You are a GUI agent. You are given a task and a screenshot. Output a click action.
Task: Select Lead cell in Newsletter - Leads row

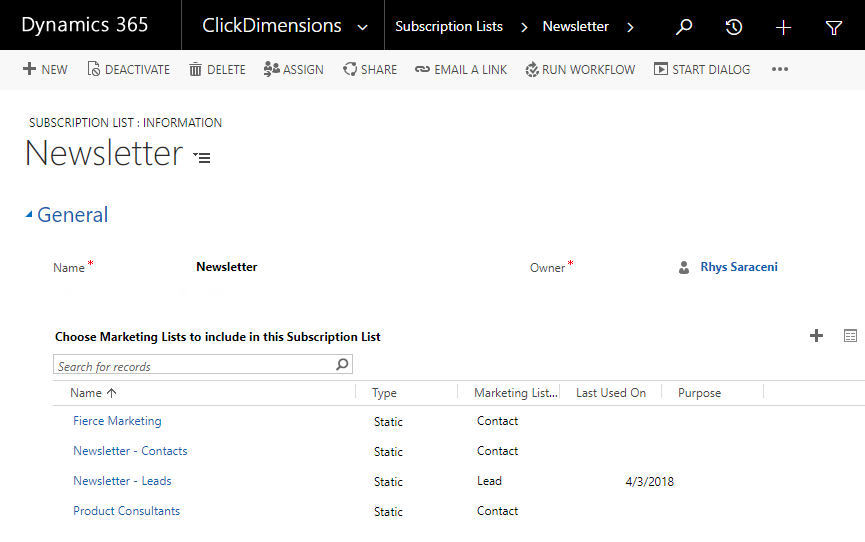pyautogui.click(x=489, y=481)
